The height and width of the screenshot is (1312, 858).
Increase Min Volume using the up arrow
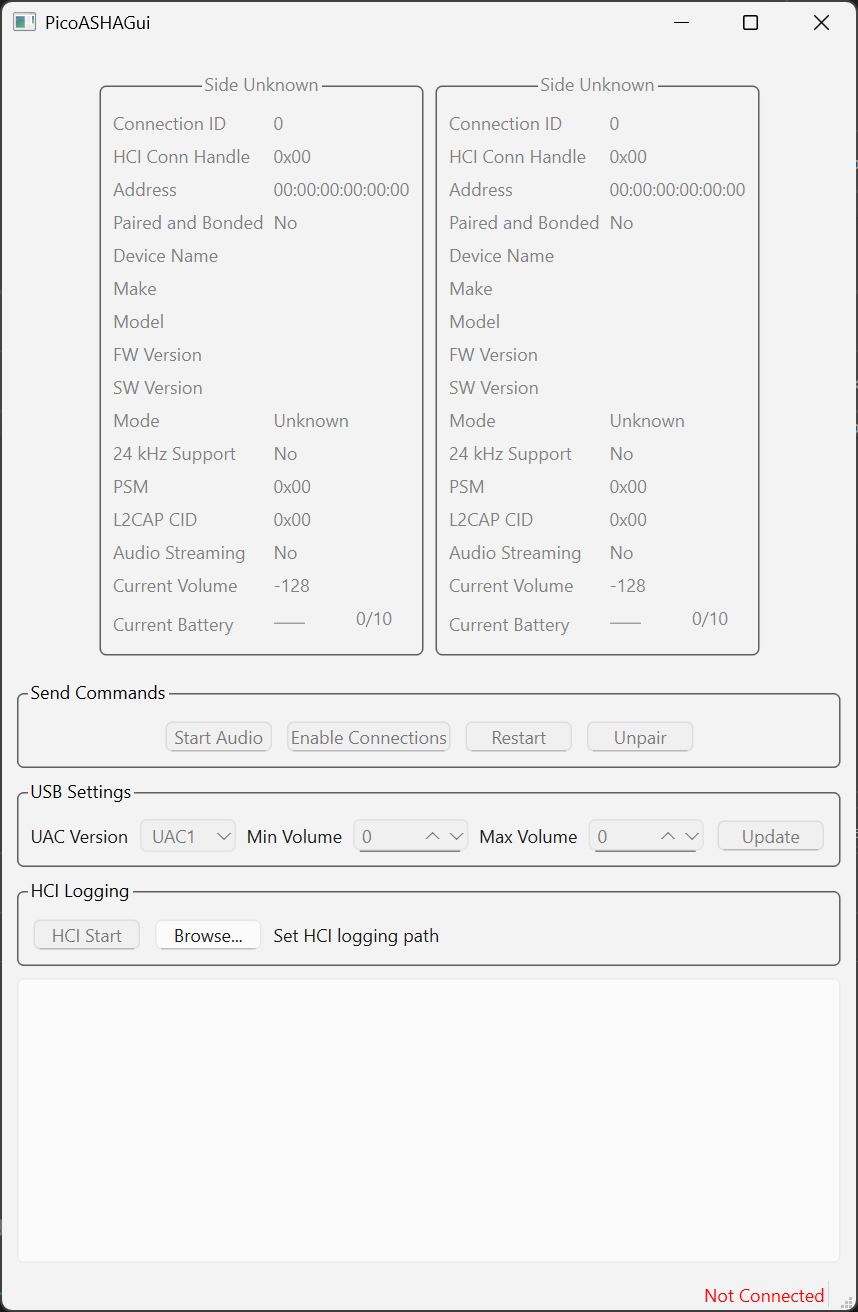[x=432, y=835]
